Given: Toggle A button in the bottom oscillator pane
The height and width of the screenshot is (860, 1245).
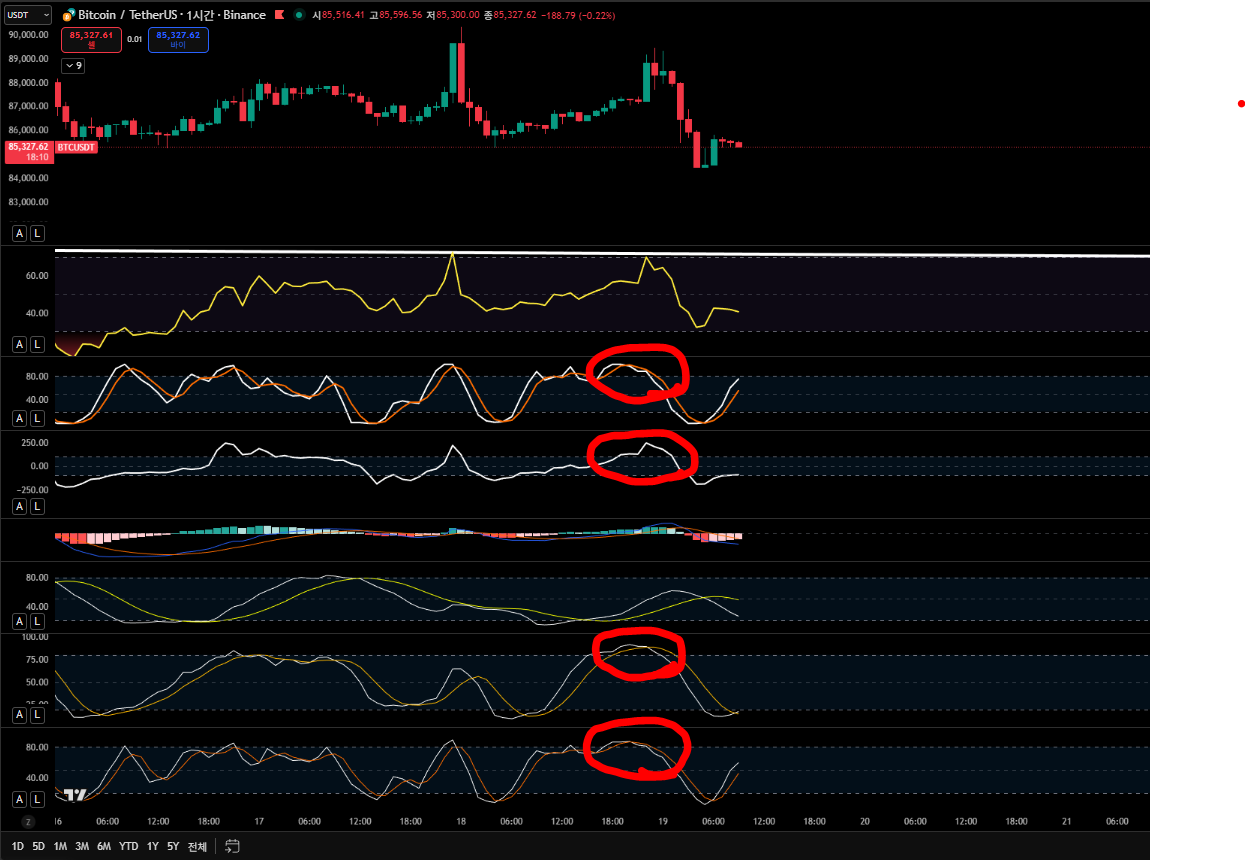Looking at the screenshot, I should [x=19, y=799].
